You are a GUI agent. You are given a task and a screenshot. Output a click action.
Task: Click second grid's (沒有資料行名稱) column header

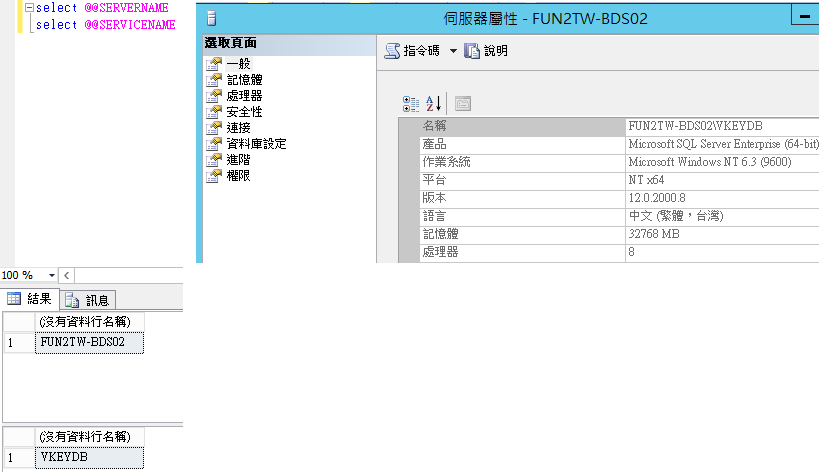[89, 436]
